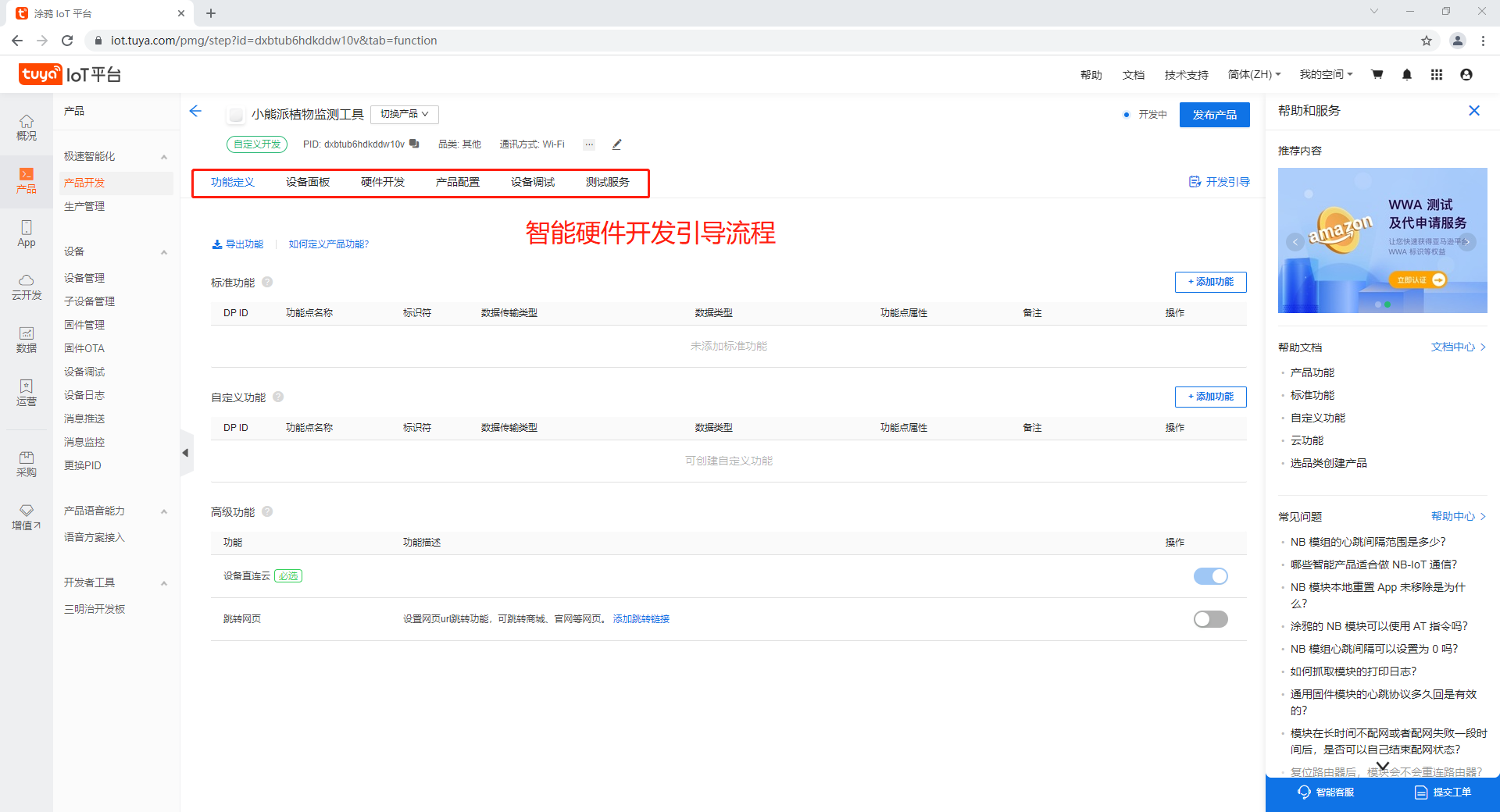Enable the 跳转网页 toggle

coord(1210,619)
